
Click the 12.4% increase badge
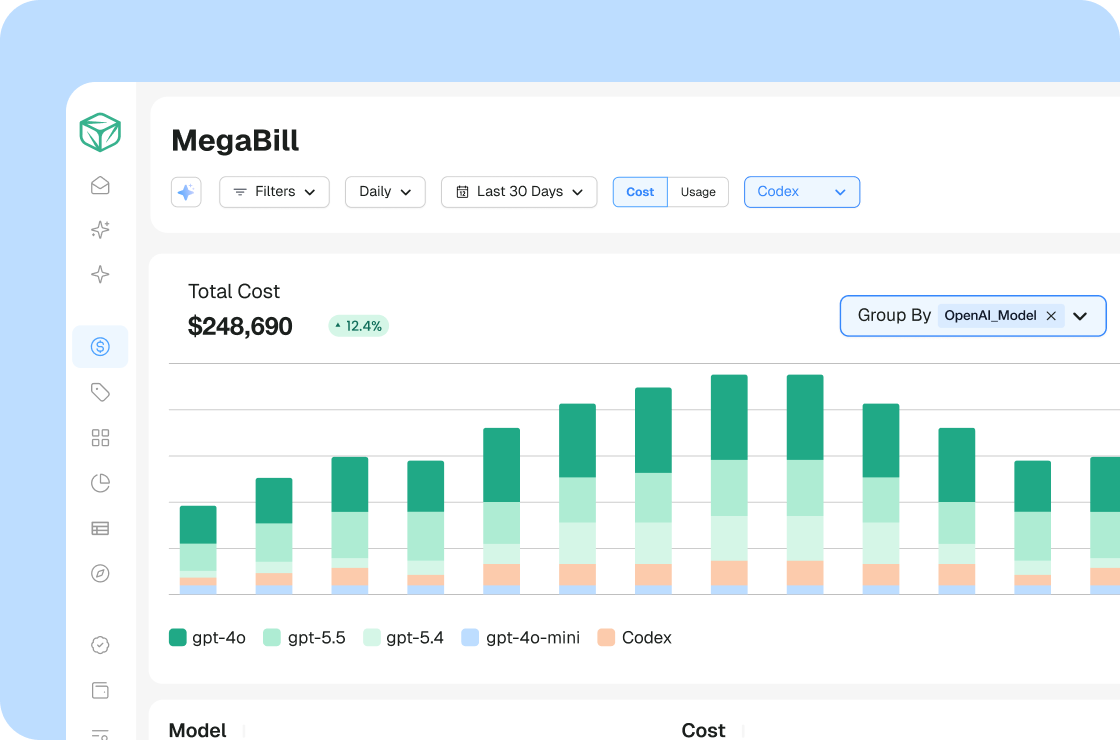pos(359,326)
